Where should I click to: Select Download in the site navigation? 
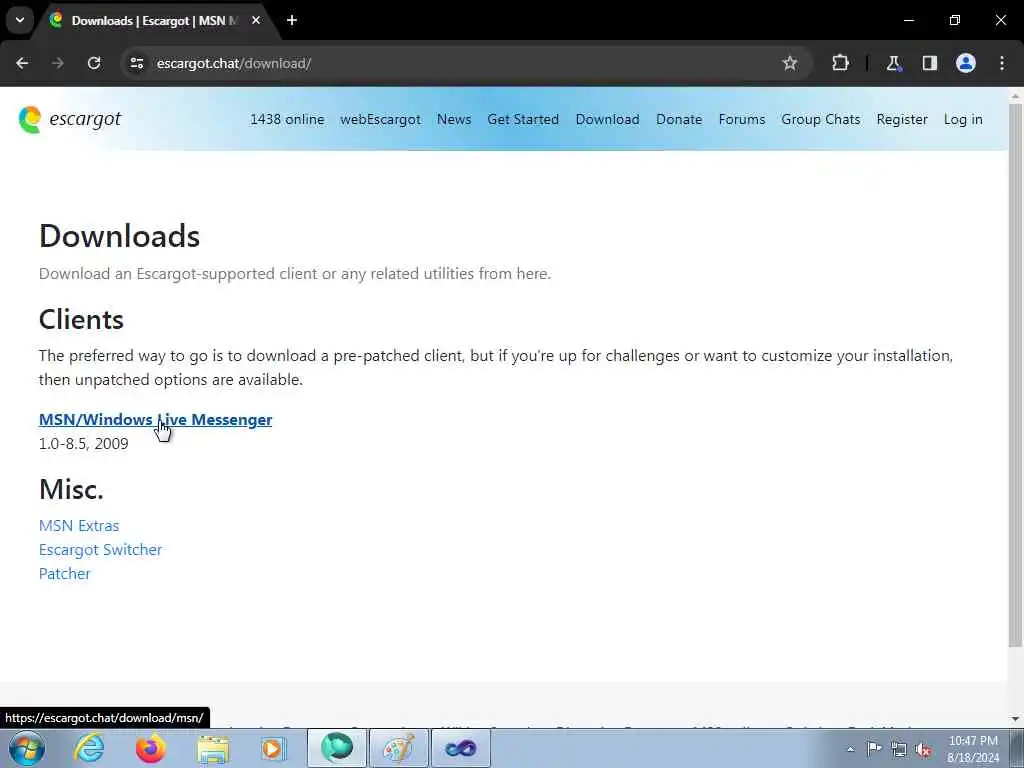(607, 120)
